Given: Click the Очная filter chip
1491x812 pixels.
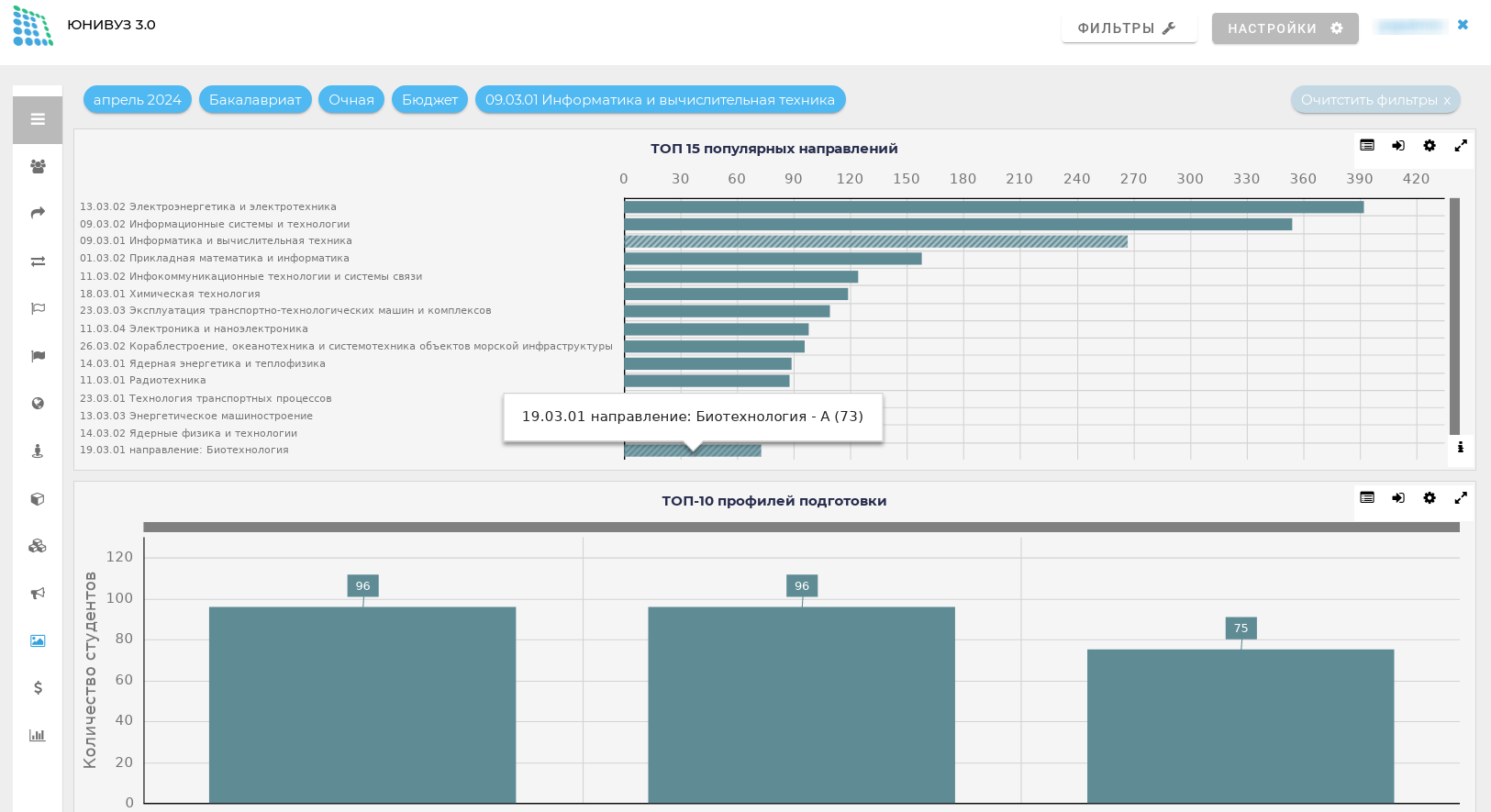Looking at the screenshot, I should coord(351,99).
